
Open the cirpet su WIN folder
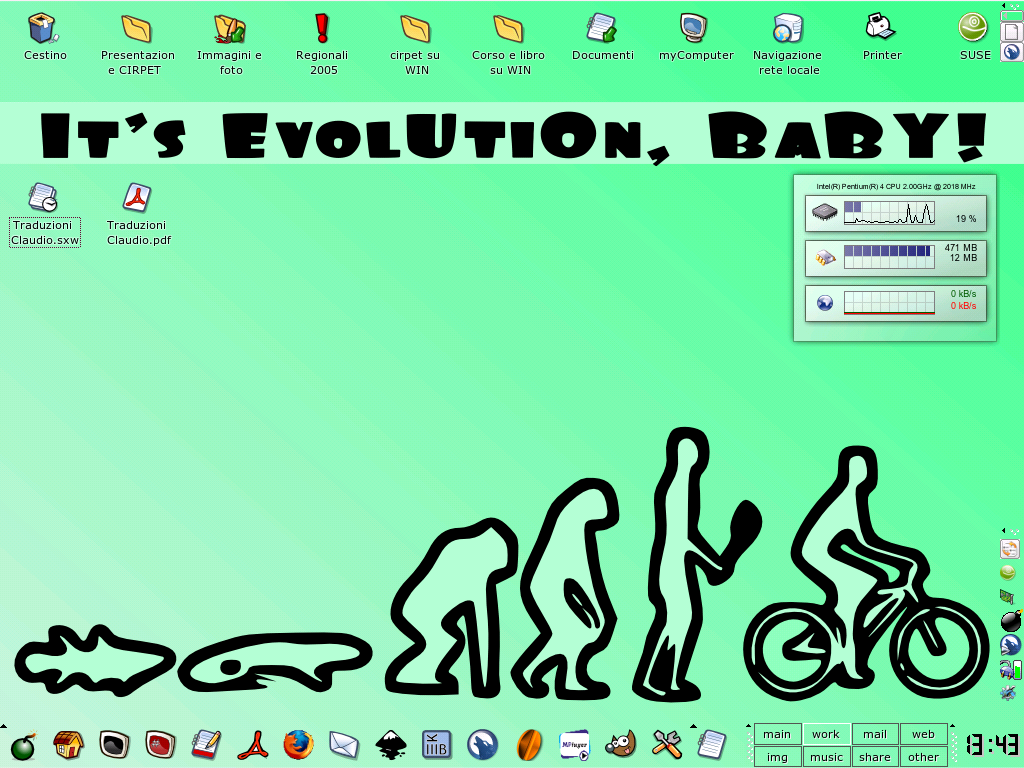[x=415, y=29]
